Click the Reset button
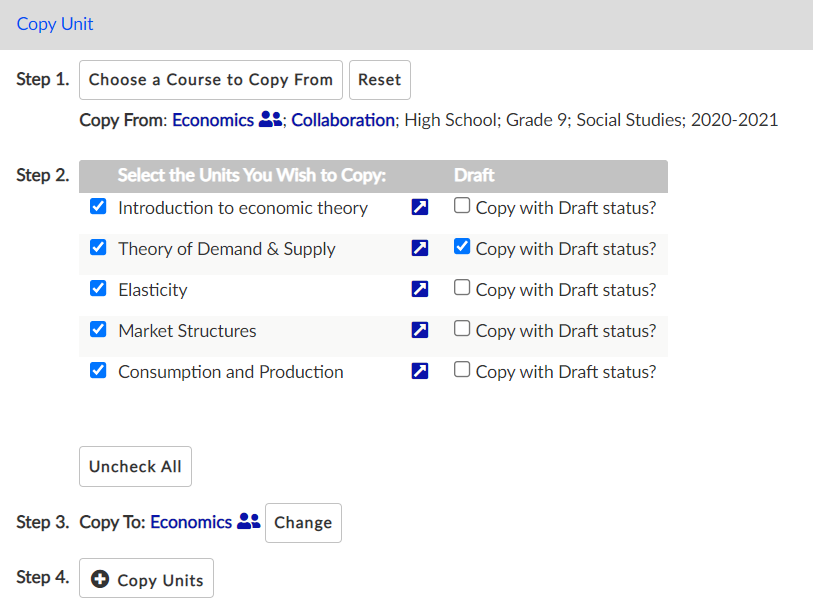The width and height of the screenshot is (813, 604). point(380,80)
